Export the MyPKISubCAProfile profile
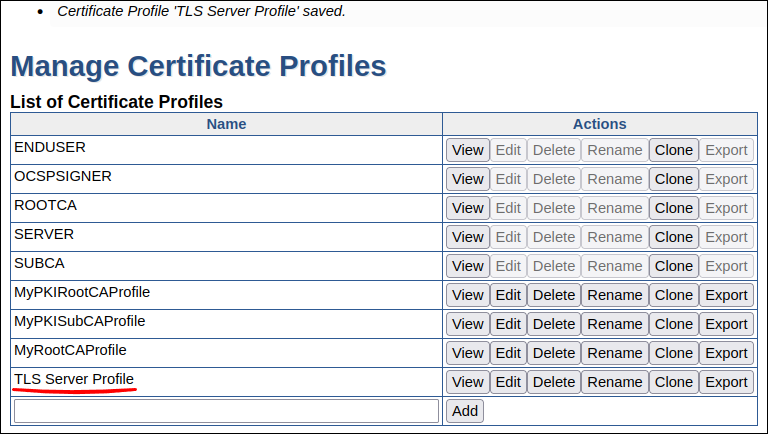Viewport: 768px width, 434px height. point(726,324)
